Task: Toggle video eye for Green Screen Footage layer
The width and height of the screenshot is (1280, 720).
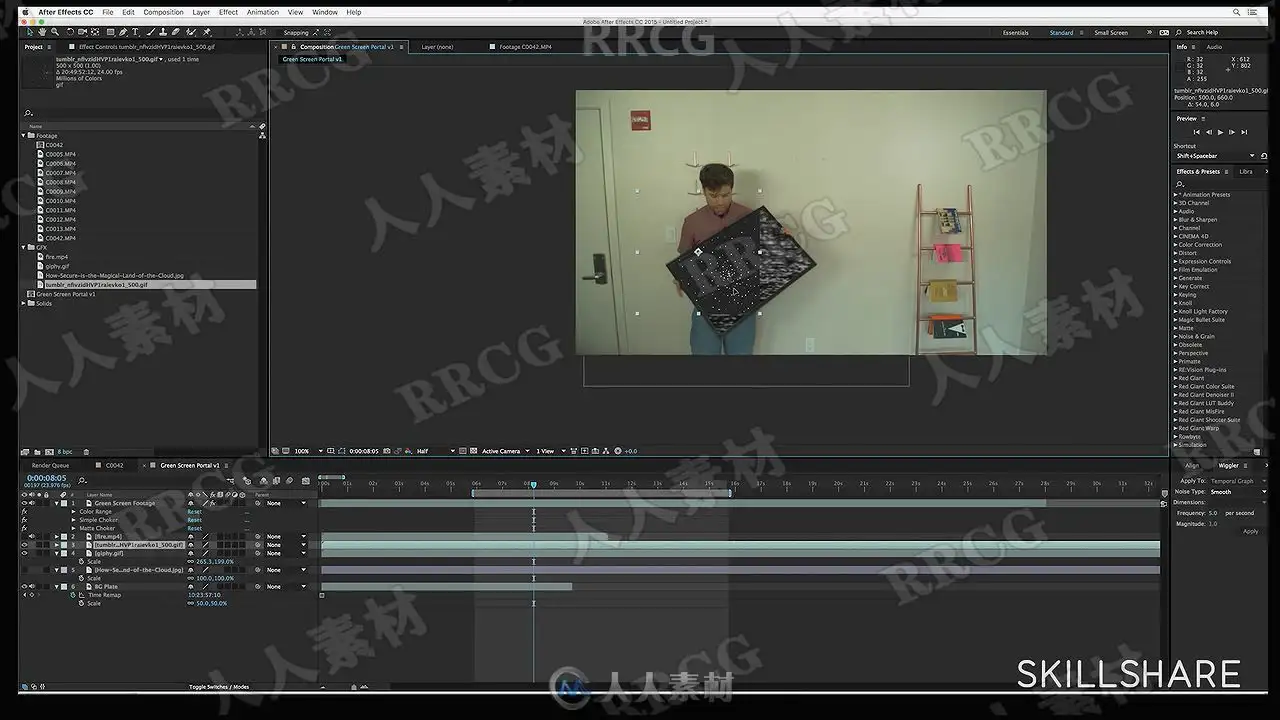Action: pyautogui.click(x=24, y=503)
